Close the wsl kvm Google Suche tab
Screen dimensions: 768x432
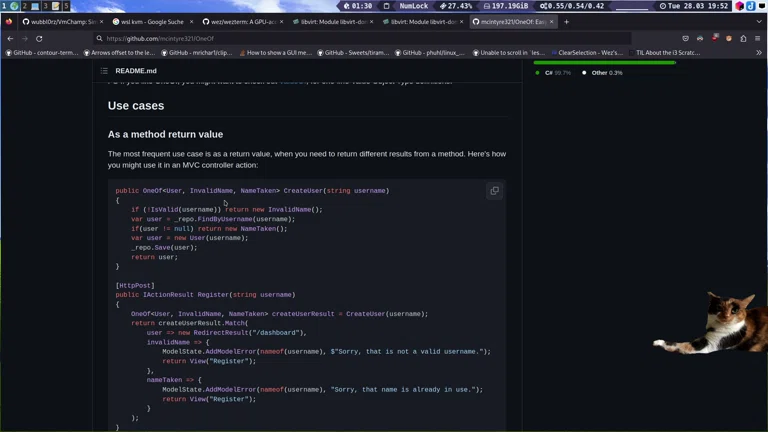pyautogui.click(x=191, y=22)
